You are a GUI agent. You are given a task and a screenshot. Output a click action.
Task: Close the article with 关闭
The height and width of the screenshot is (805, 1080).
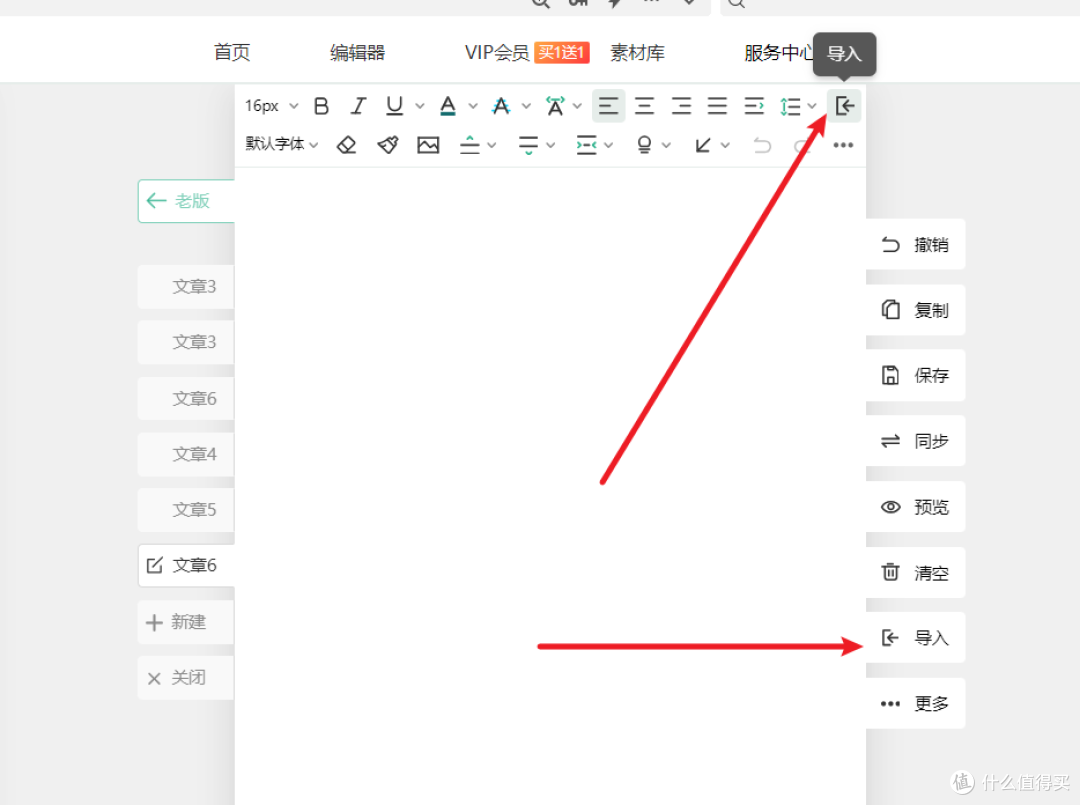point(186,678)
